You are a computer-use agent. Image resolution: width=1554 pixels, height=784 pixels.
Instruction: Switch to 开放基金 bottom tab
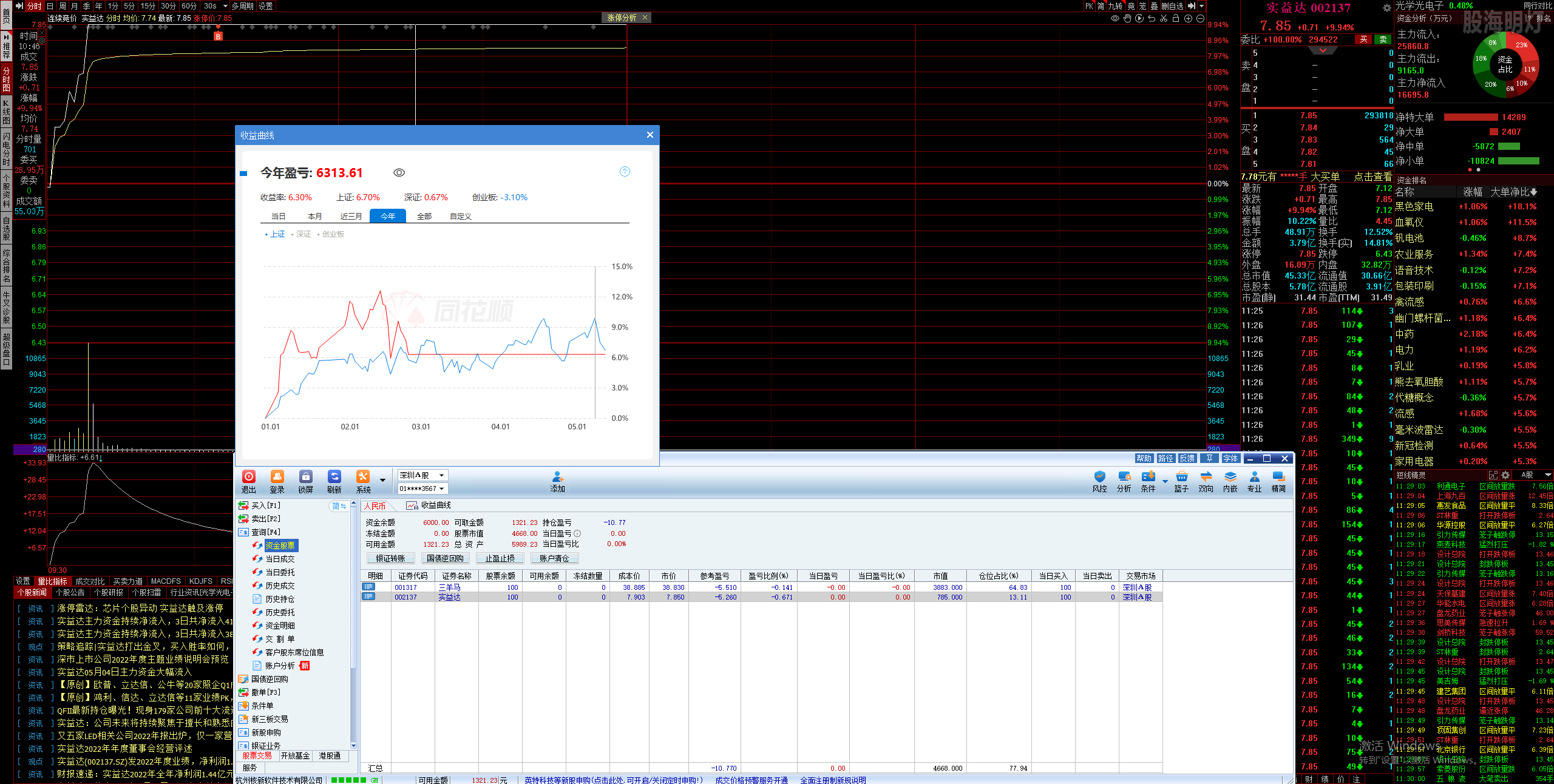pyautogui.click(x=295, y=755)
